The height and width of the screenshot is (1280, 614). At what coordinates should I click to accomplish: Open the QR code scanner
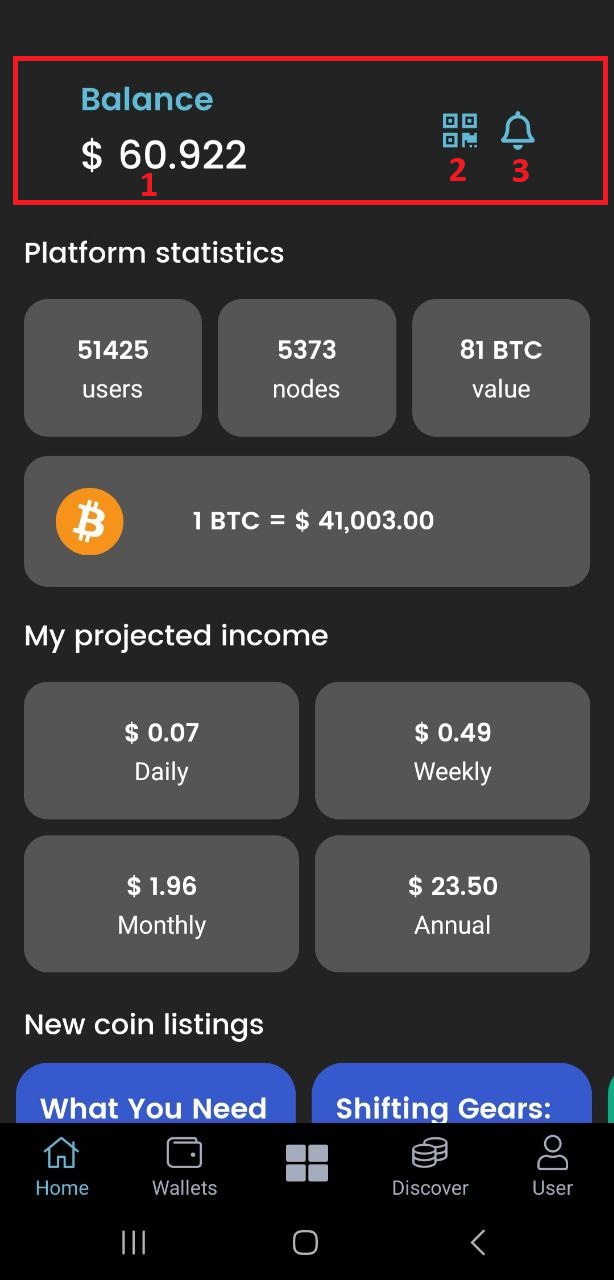pyautogui.click(x=459, y=131)
